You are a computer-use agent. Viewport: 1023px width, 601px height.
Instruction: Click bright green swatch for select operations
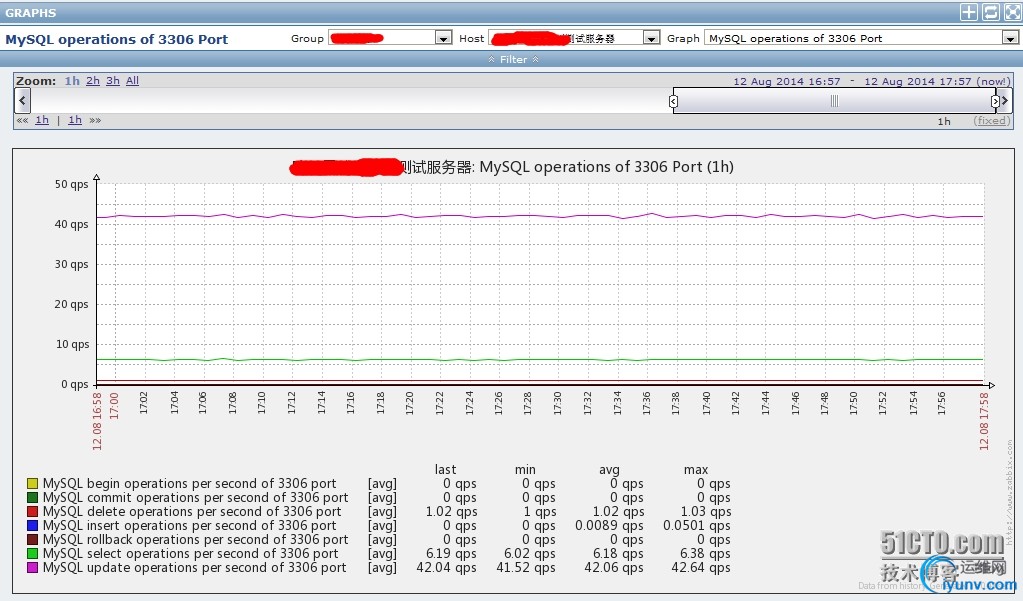33,554
